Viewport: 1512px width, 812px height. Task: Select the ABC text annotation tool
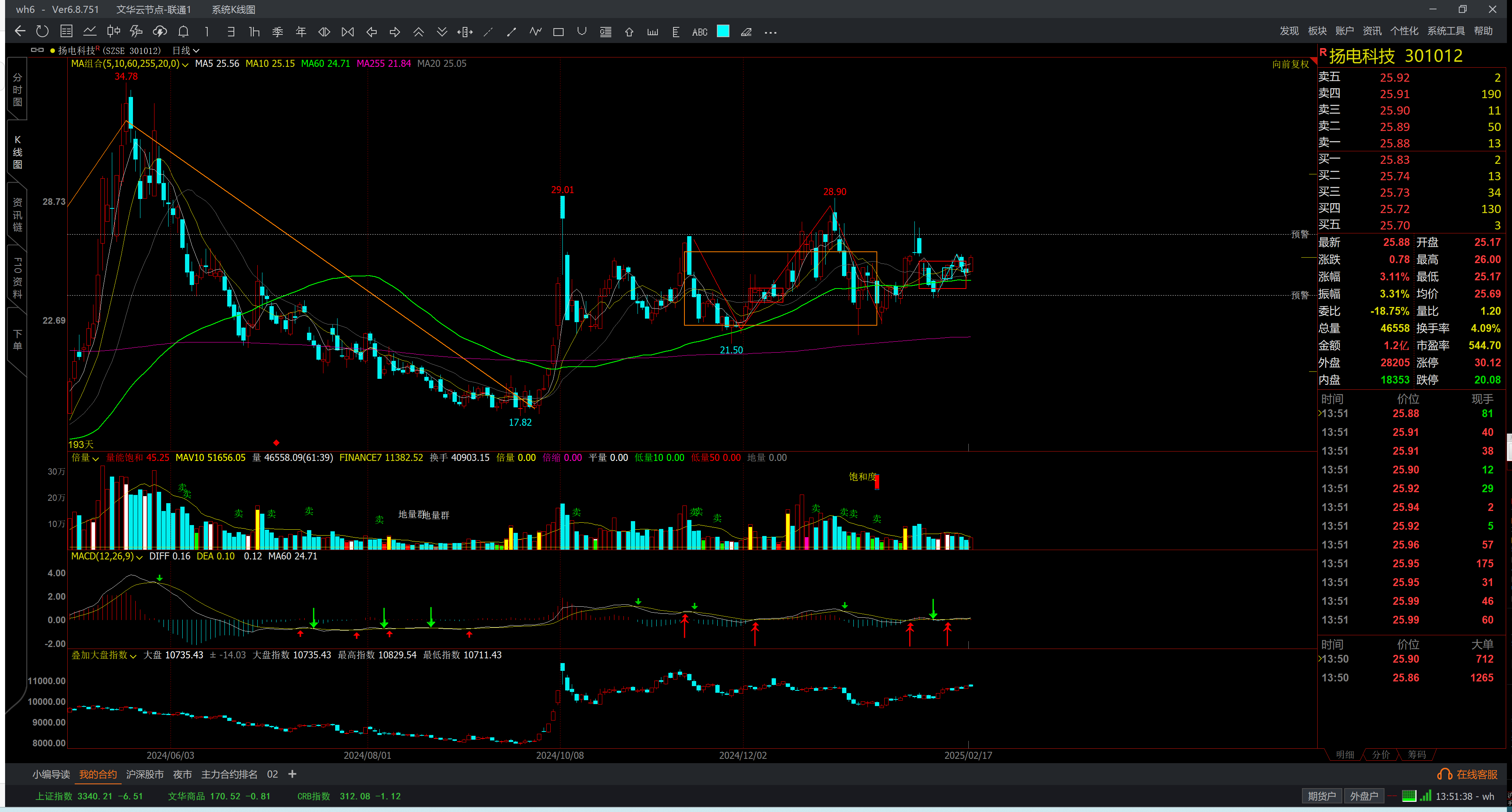point(700,32)
